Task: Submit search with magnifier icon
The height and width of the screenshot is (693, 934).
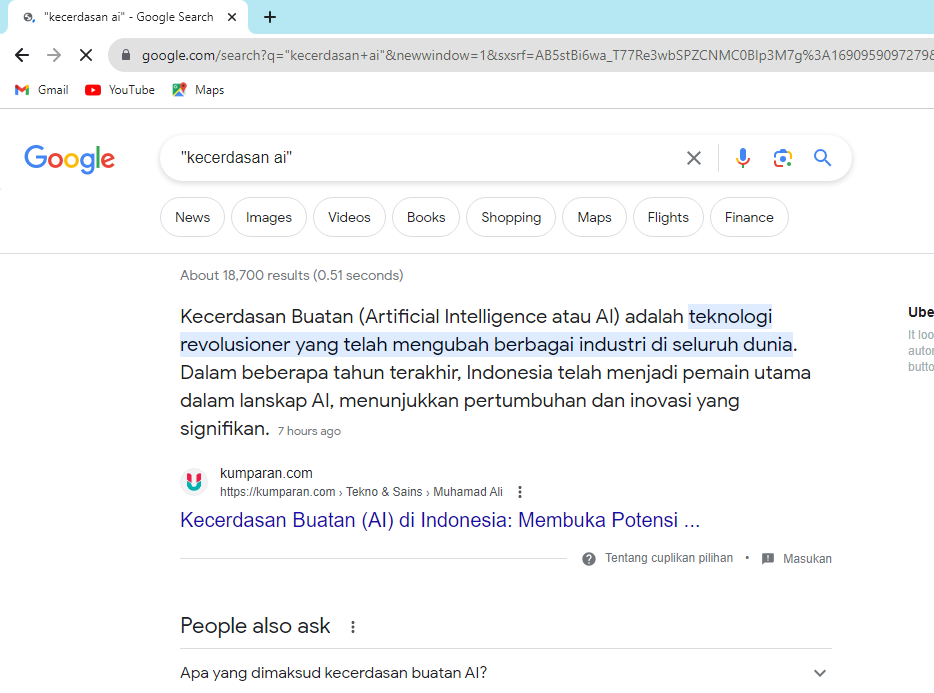Action: click(x=823, y=158)
